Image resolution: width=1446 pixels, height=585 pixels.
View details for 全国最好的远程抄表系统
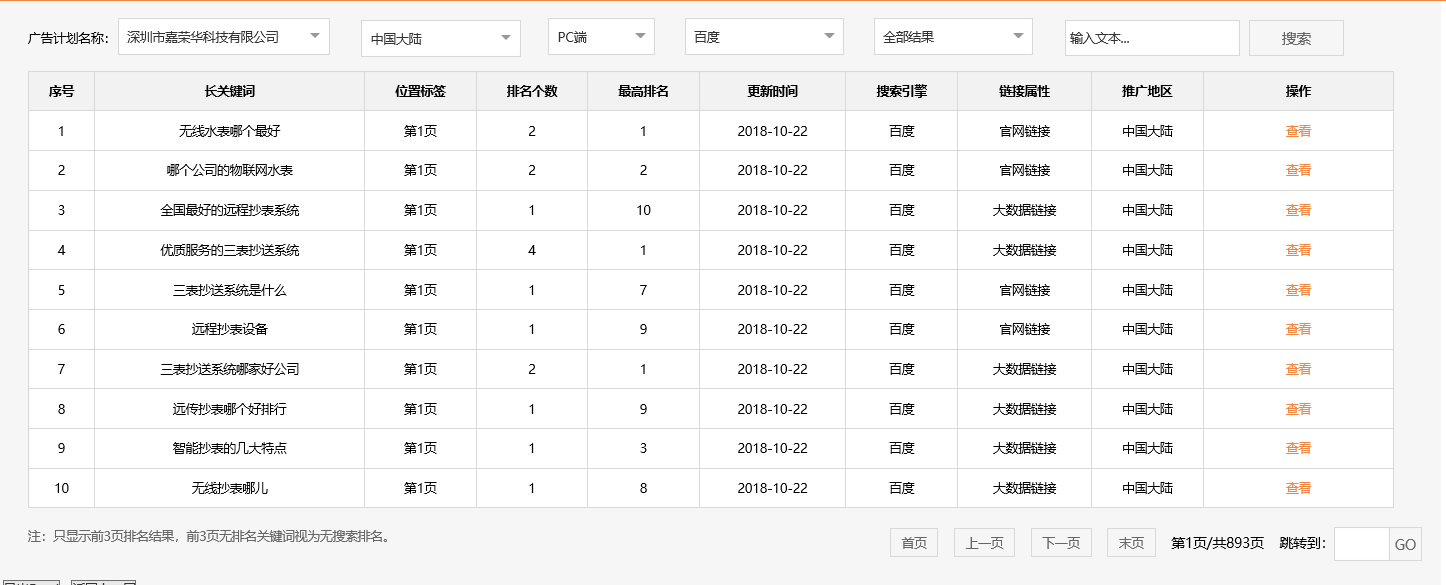click(x=1297, y=210)
